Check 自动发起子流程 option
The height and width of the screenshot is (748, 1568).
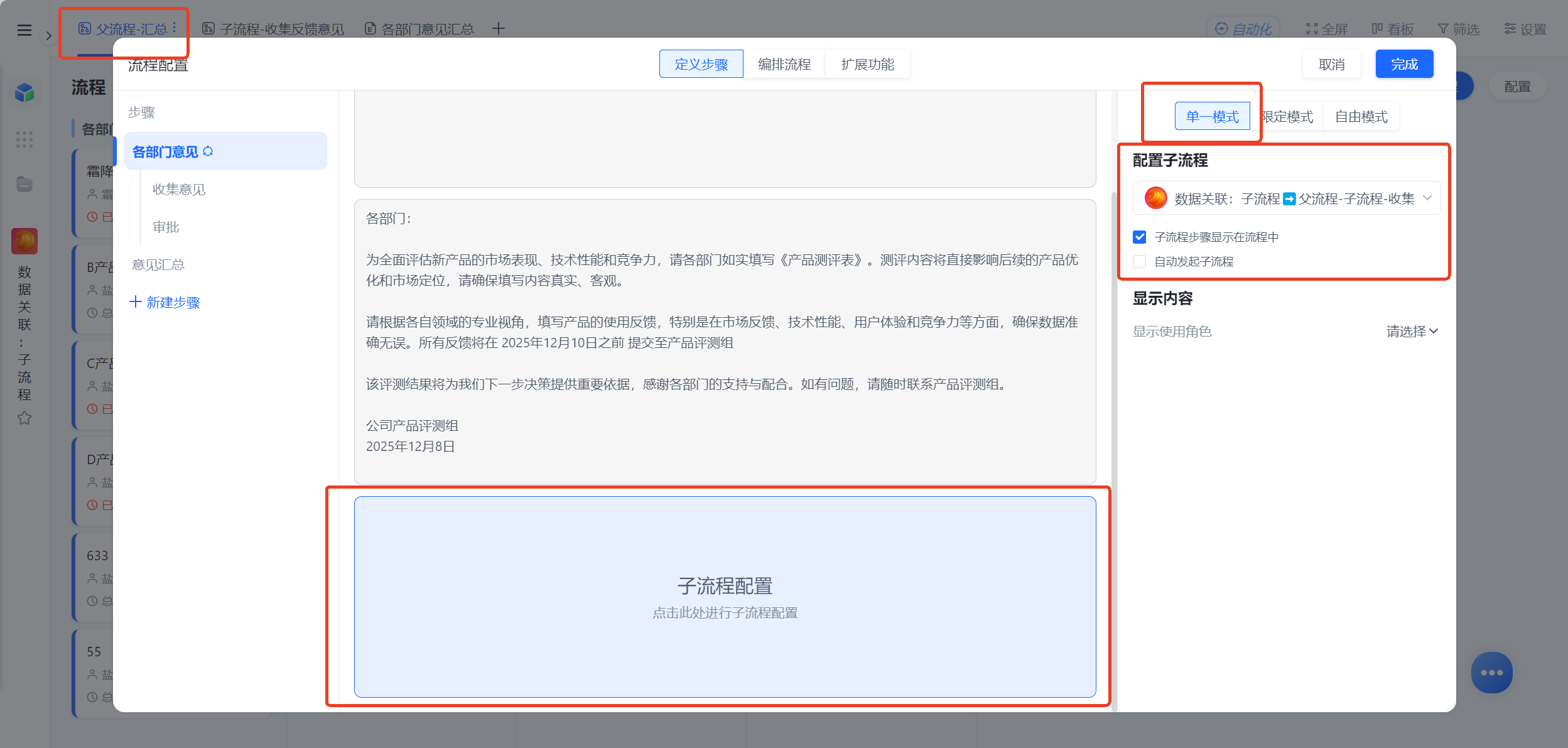tap(1140, 261)
